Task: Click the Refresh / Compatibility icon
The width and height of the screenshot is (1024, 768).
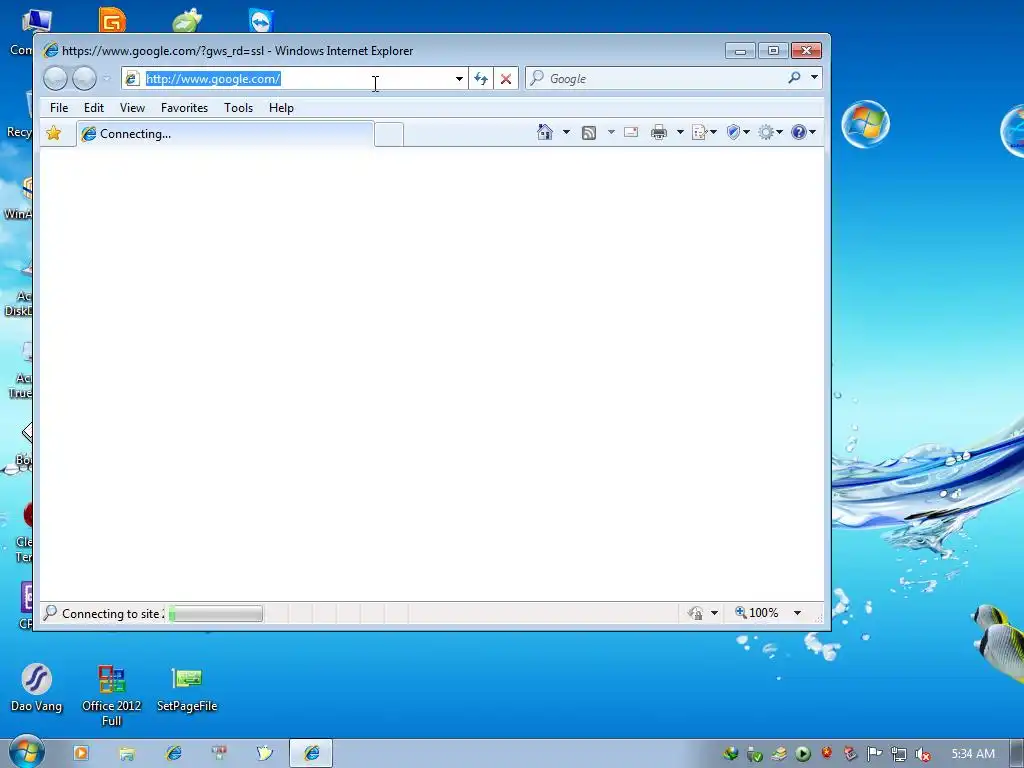Action: coord(481,79)
